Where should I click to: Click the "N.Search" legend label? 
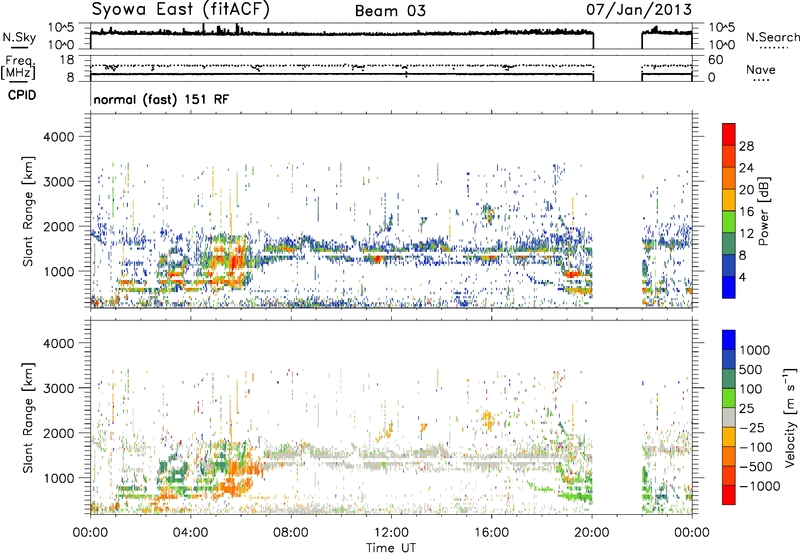coord(773,37)
